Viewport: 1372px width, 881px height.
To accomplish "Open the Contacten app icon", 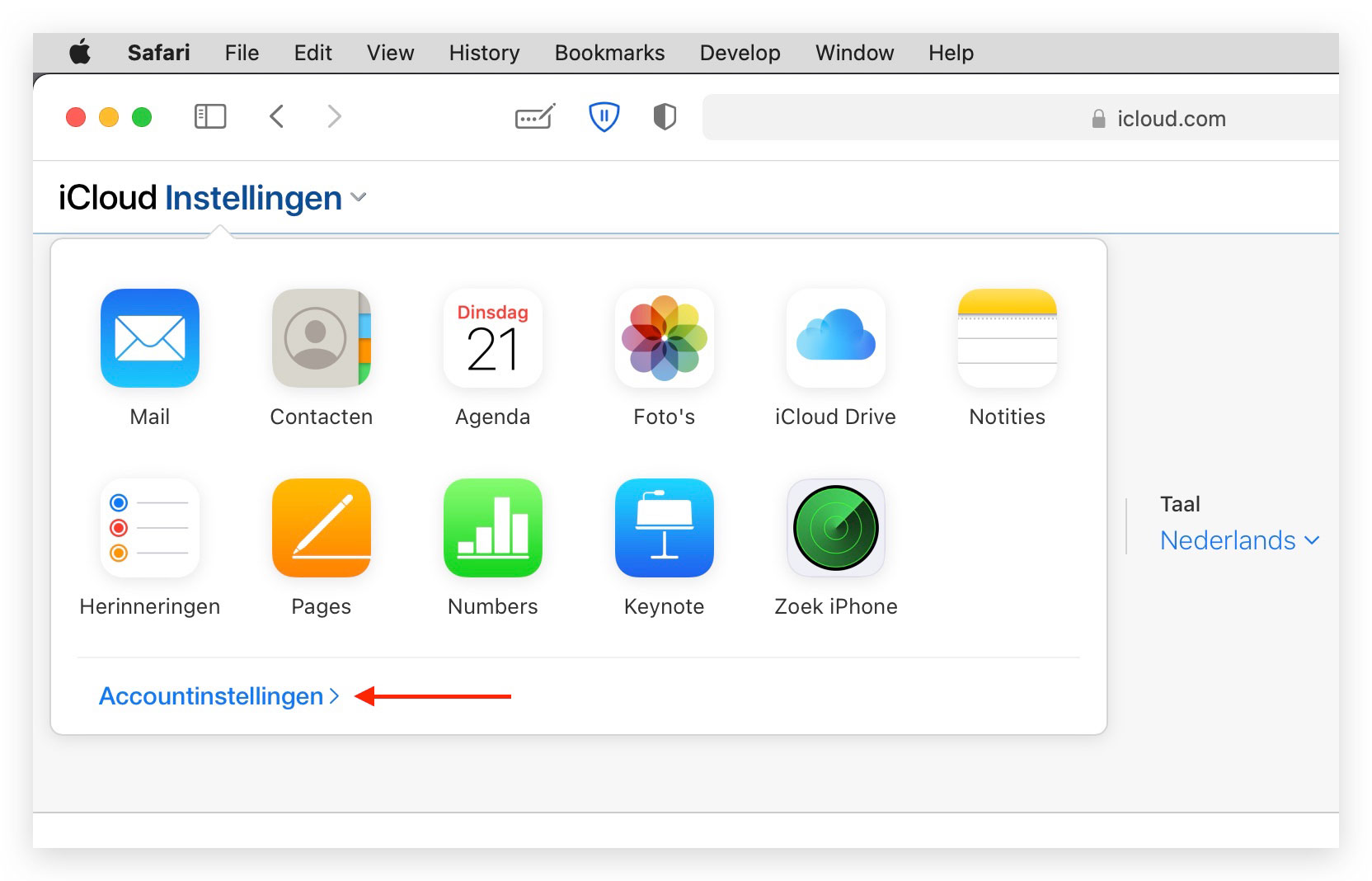I will click(x=322, y=338).
